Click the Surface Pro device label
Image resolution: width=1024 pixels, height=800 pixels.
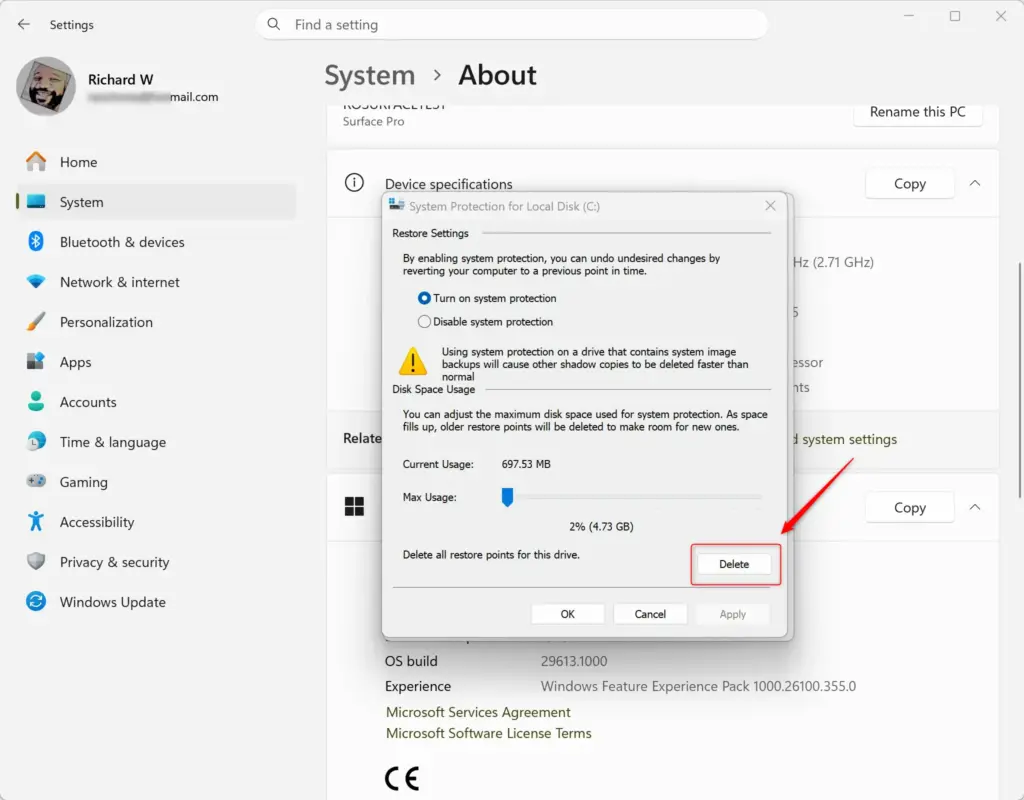[x=374, y=121]
